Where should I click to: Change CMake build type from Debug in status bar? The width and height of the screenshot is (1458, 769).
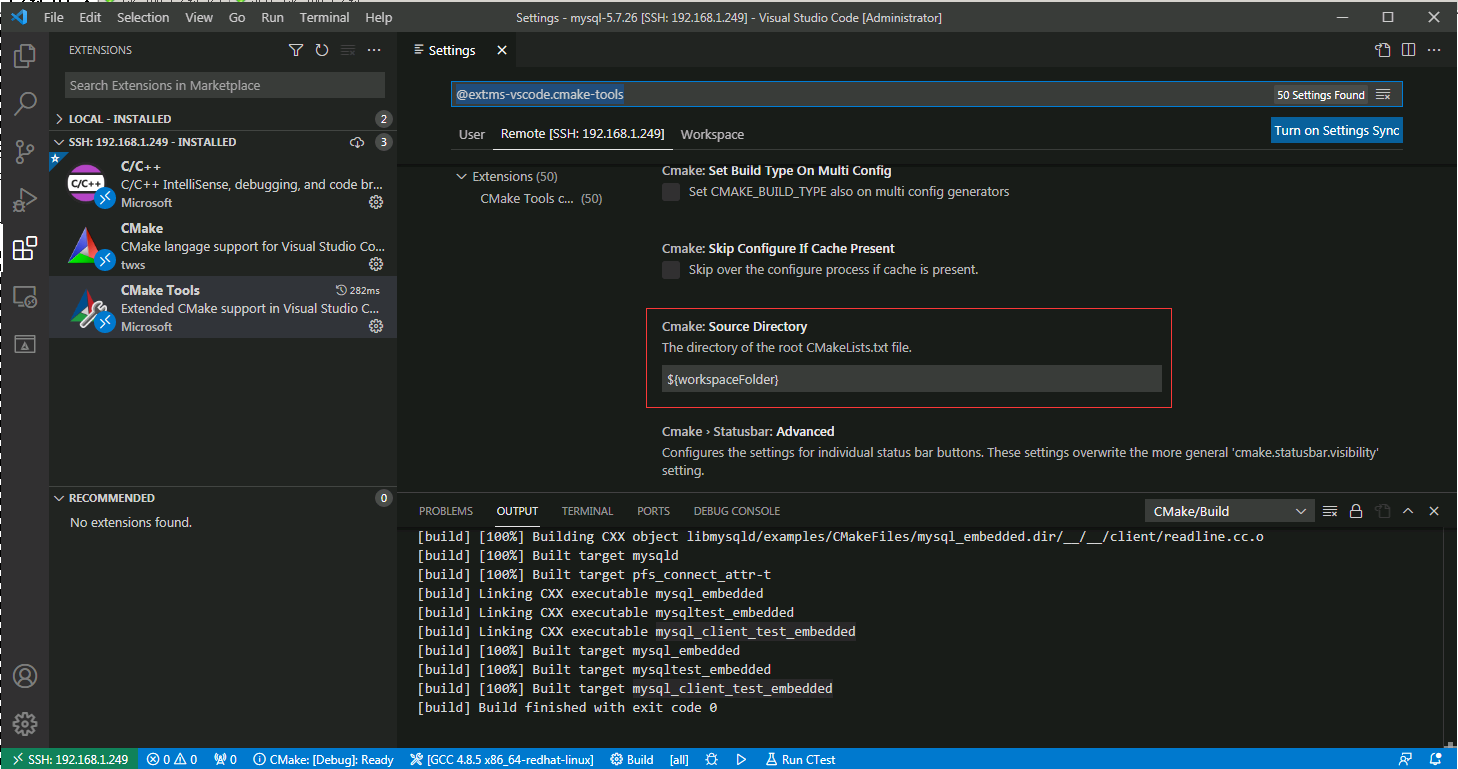(x=323, y=760)
